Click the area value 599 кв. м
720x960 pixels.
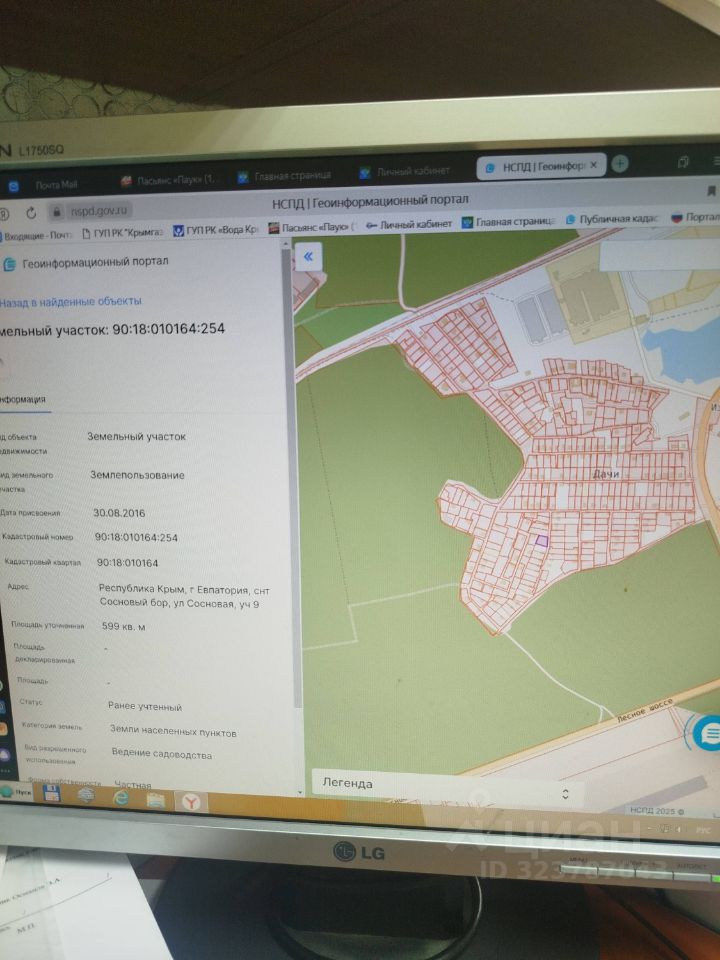pyautogui.click(x=124, y=626)
